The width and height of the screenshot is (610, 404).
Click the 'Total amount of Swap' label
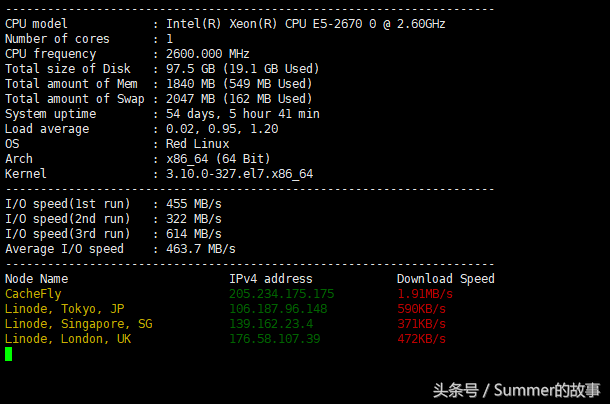(x=75, y=99)
